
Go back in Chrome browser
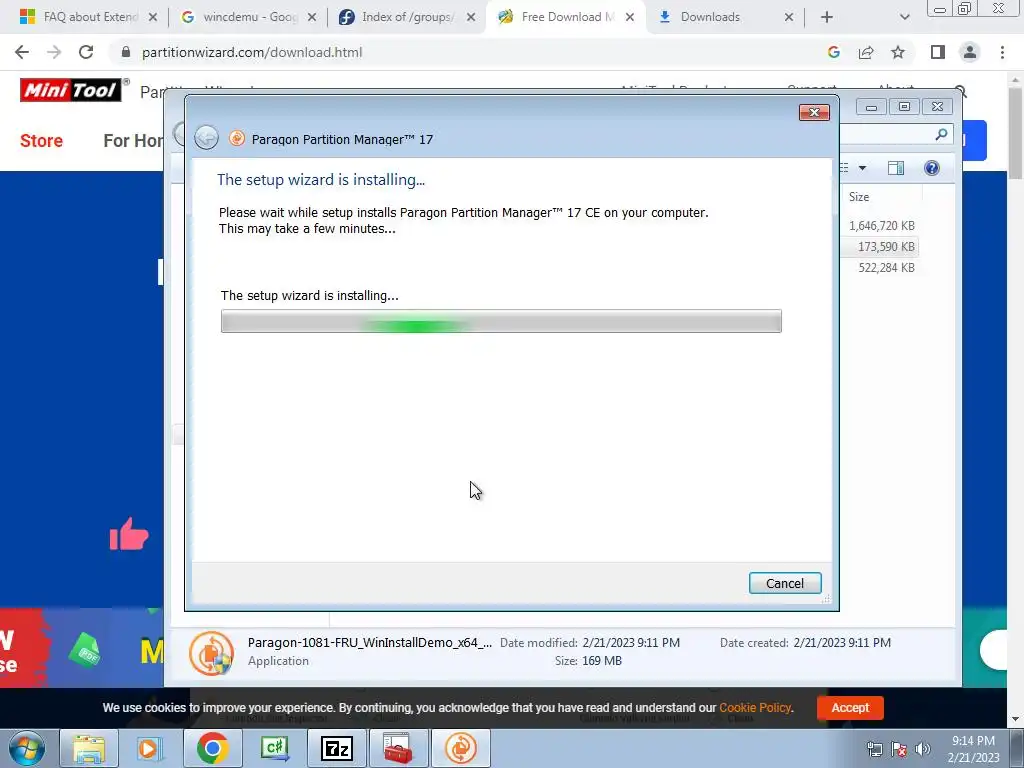[22, 52]
